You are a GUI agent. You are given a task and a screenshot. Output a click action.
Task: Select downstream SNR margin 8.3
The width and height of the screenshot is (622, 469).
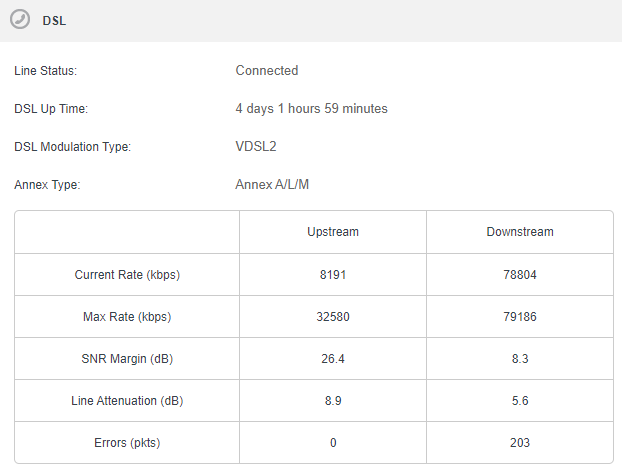(x=520, y=359)
